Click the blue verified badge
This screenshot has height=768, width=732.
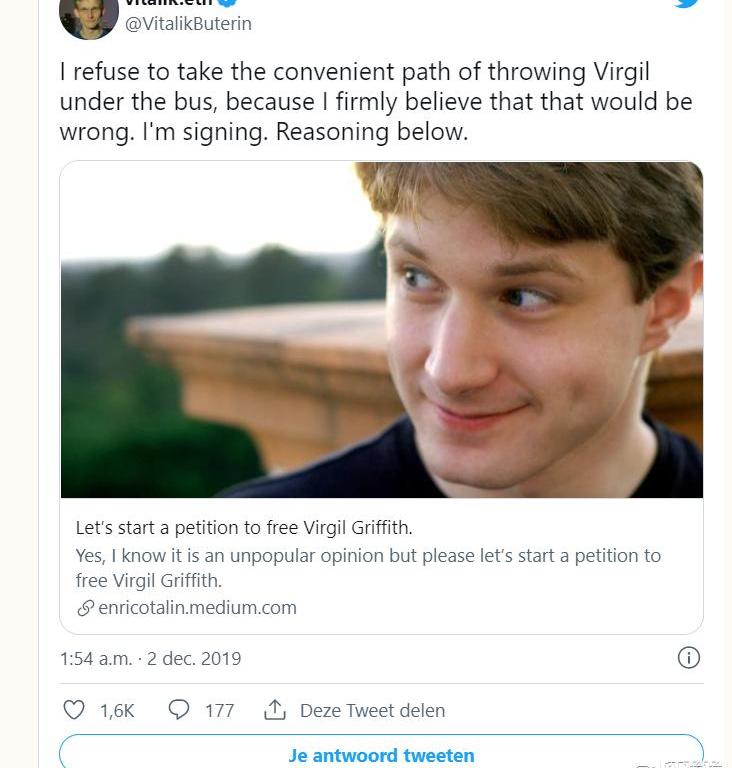228,2
